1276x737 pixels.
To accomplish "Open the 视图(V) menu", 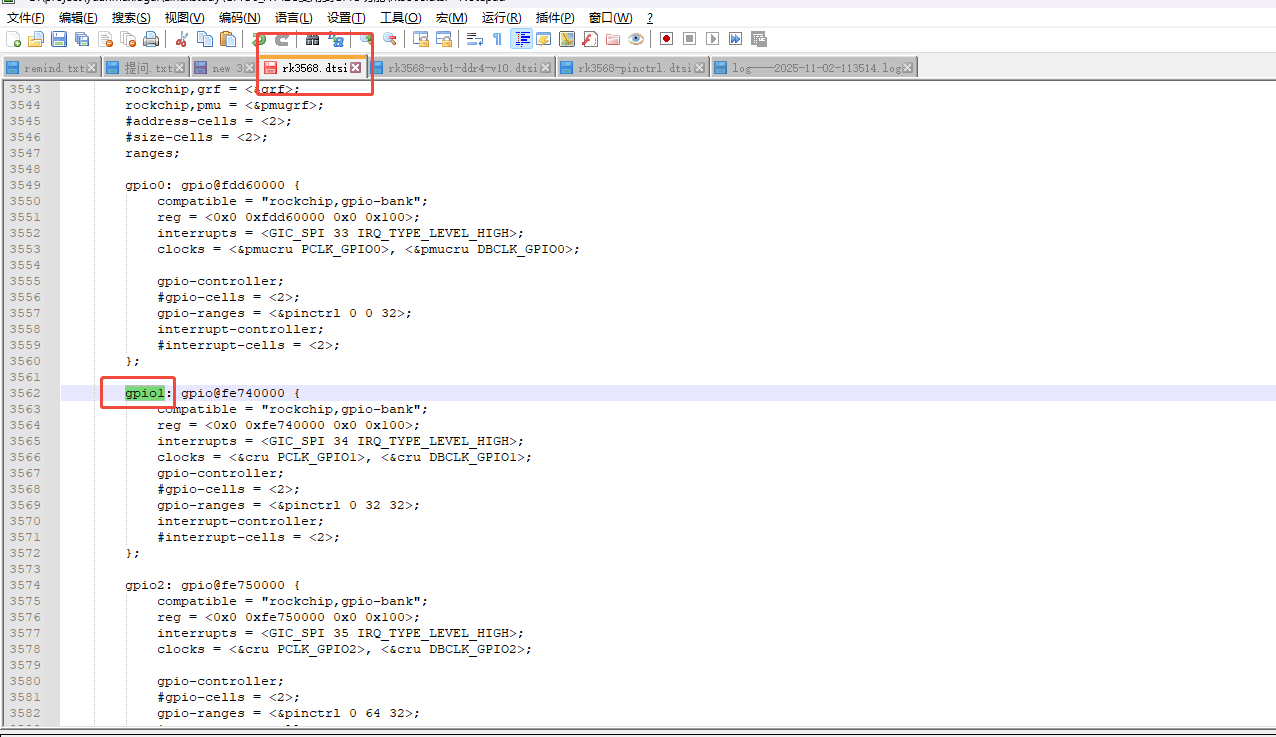I will click(x=185, y=18).
